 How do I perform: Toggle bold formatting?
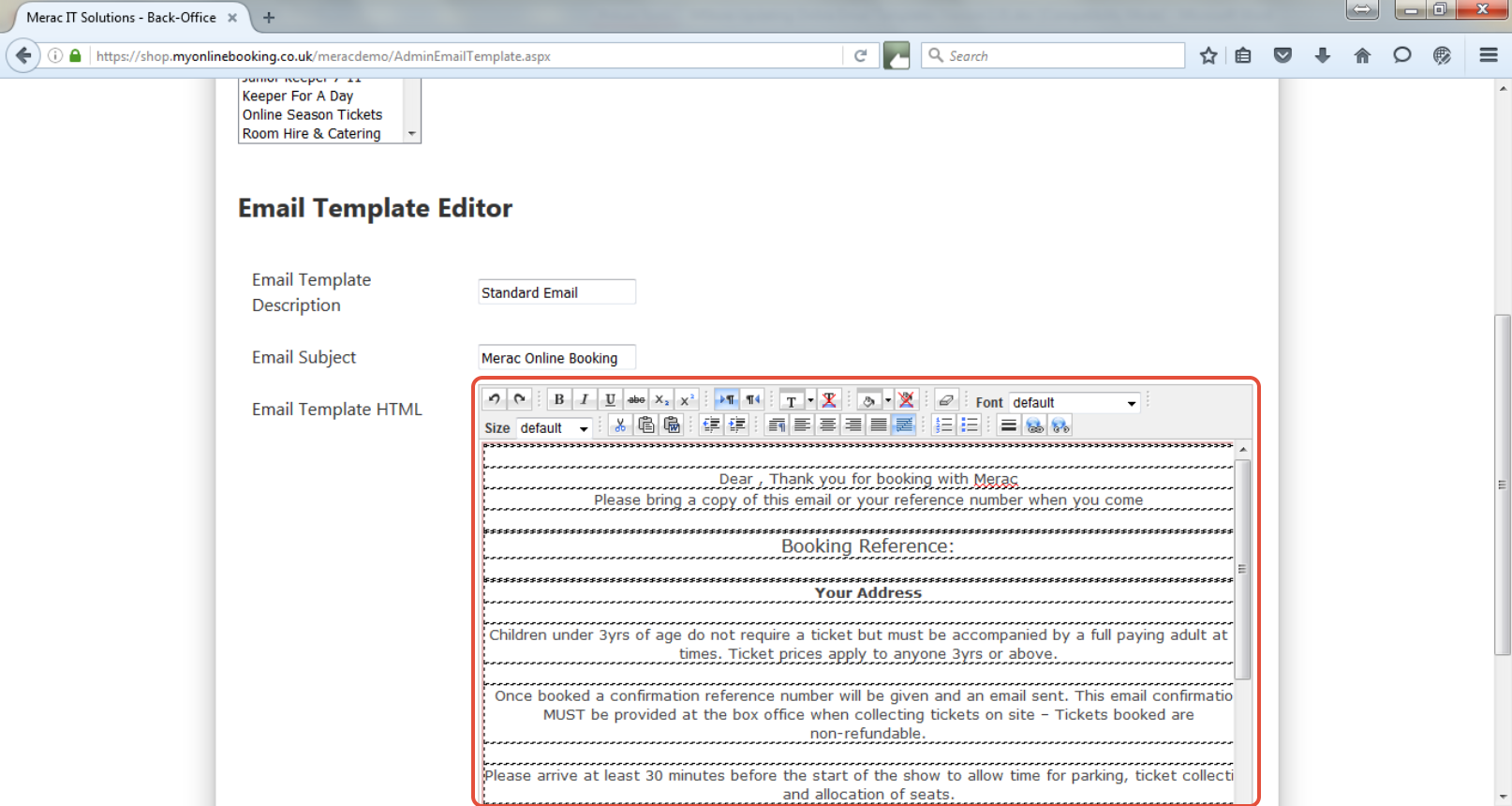pos(559,400)
